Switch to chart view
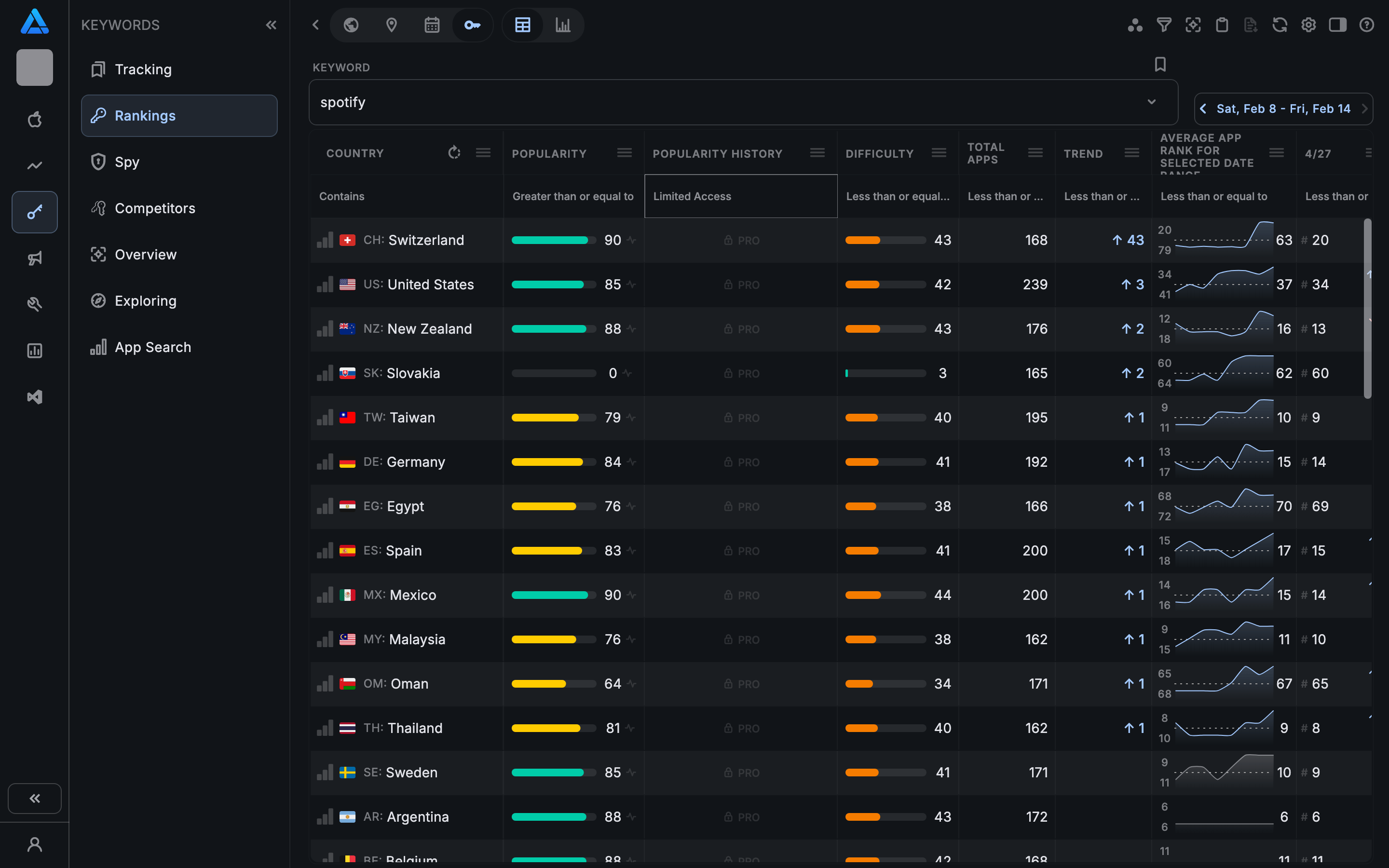This screenshot has width=1389, height=868. [x=562, y=25]
